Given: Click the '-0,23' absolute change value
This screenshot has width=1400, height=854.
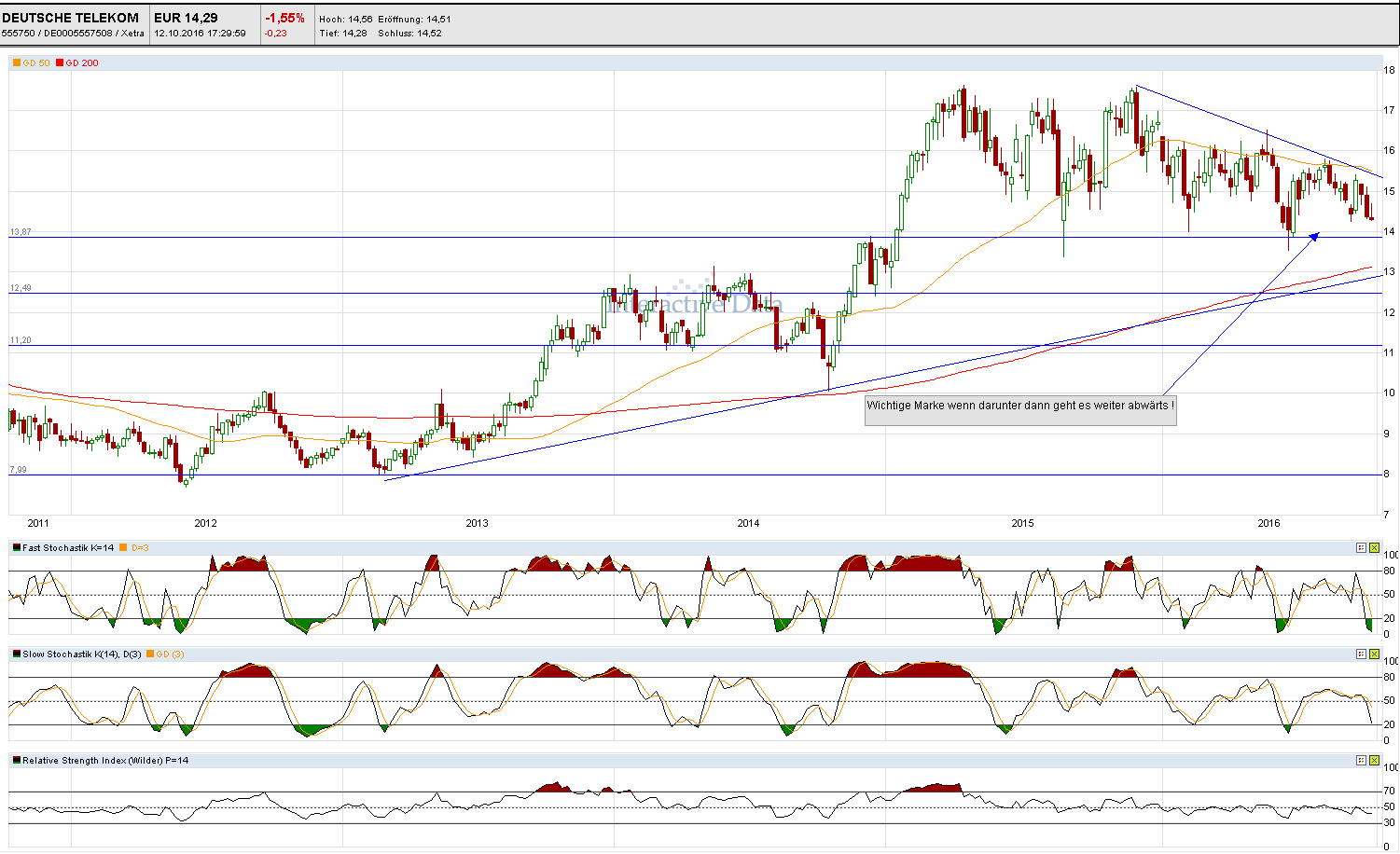Looking at the screenshot, I should [x=276, y=34].
